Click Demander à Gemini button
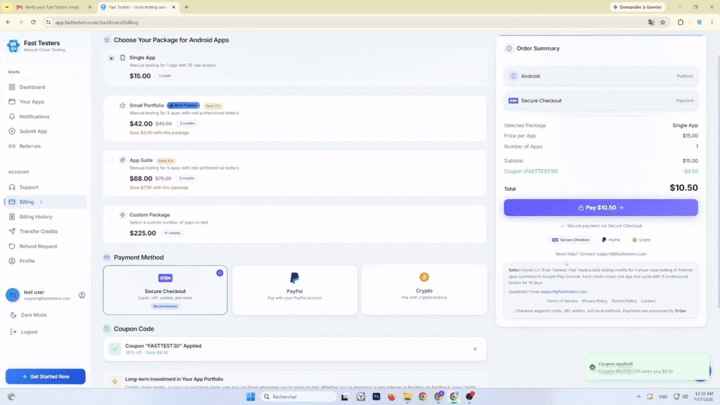The height and width of the screenshot is (405, 720). click(x=637, y=7)
